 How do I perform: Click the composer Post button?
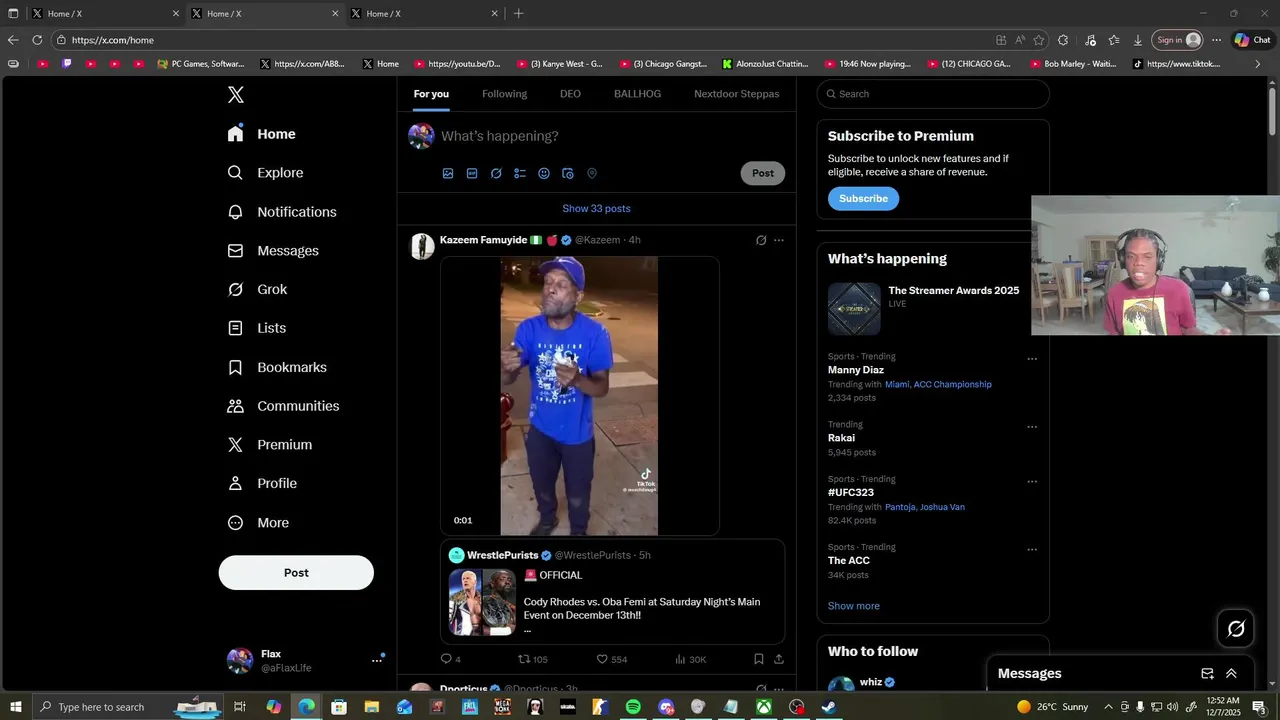click(x=763, y=173)
